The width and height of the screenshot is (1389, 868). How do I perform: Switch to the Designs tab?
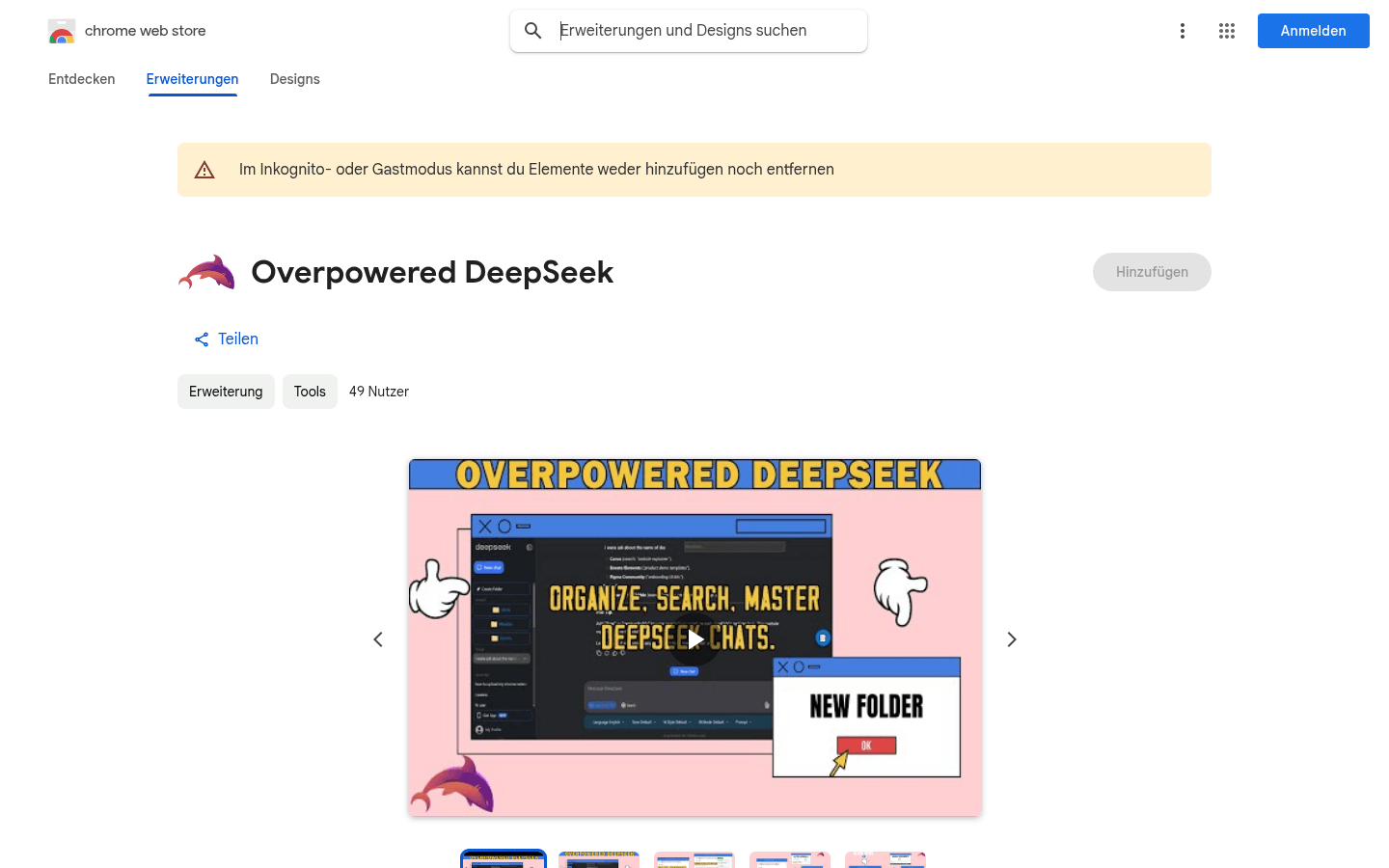pos(295,79)
